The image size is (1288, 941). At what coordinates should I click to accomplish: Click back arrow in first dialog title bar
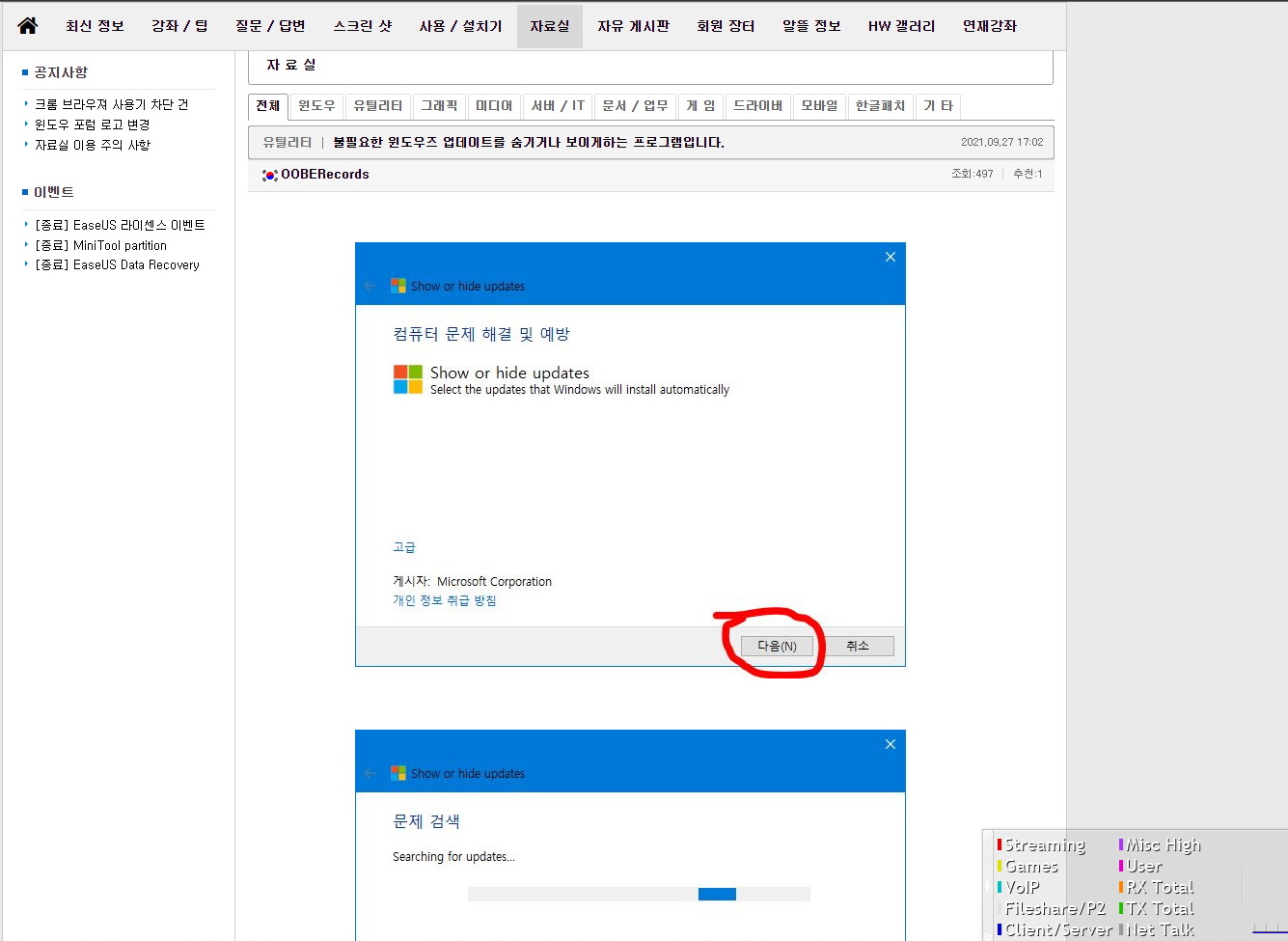tap(370, 287)
